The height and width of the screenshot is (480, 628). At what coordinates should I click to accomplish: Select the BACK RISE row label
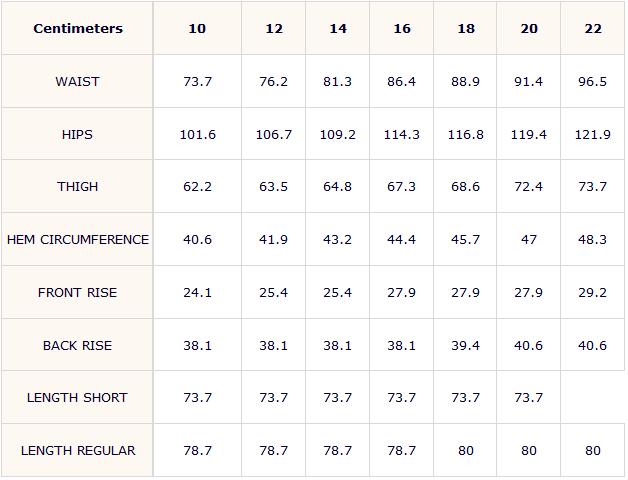[77, 345]
